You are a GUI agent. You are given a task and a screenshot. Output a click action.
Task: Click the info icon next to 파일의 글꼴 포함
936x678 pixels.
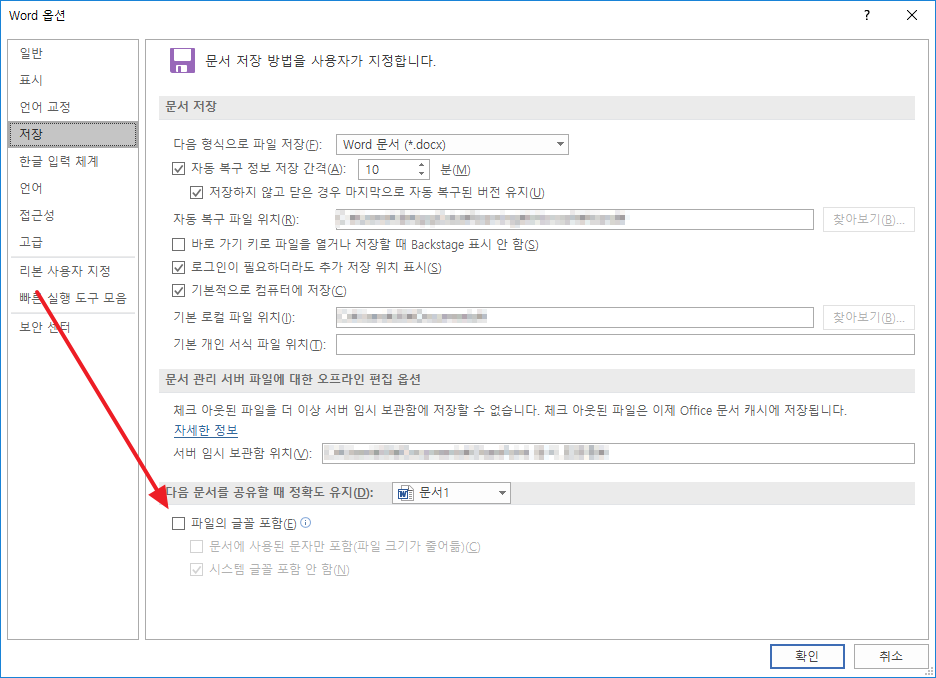pos(306,523)
